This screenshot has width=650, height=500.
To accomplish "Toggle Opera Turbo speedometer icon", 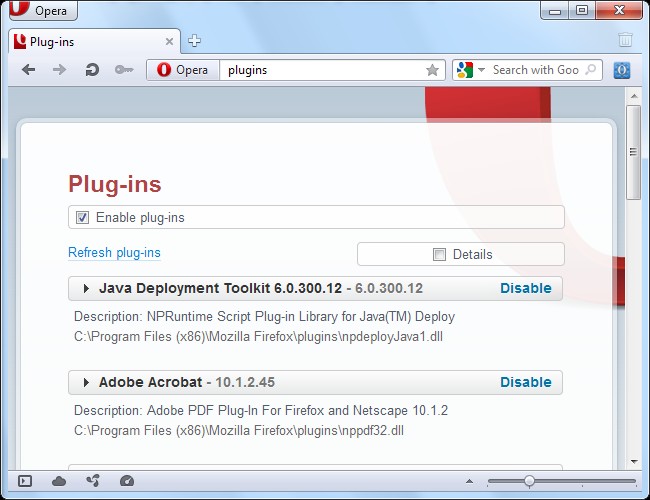I will [x=127, y=481].
